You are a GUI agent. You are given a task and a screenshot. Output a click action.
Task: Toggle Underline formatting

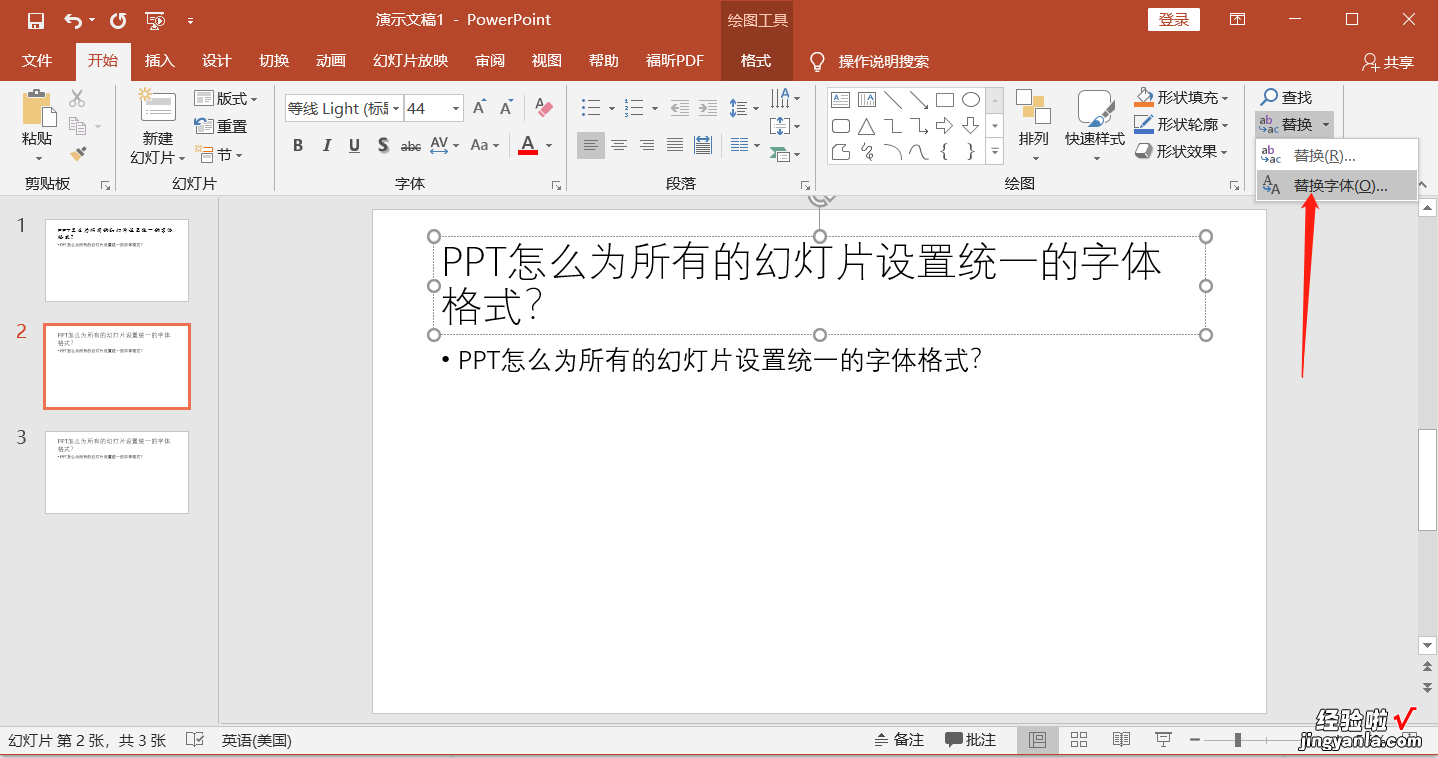pyautogui.click(x=354, y=146)
